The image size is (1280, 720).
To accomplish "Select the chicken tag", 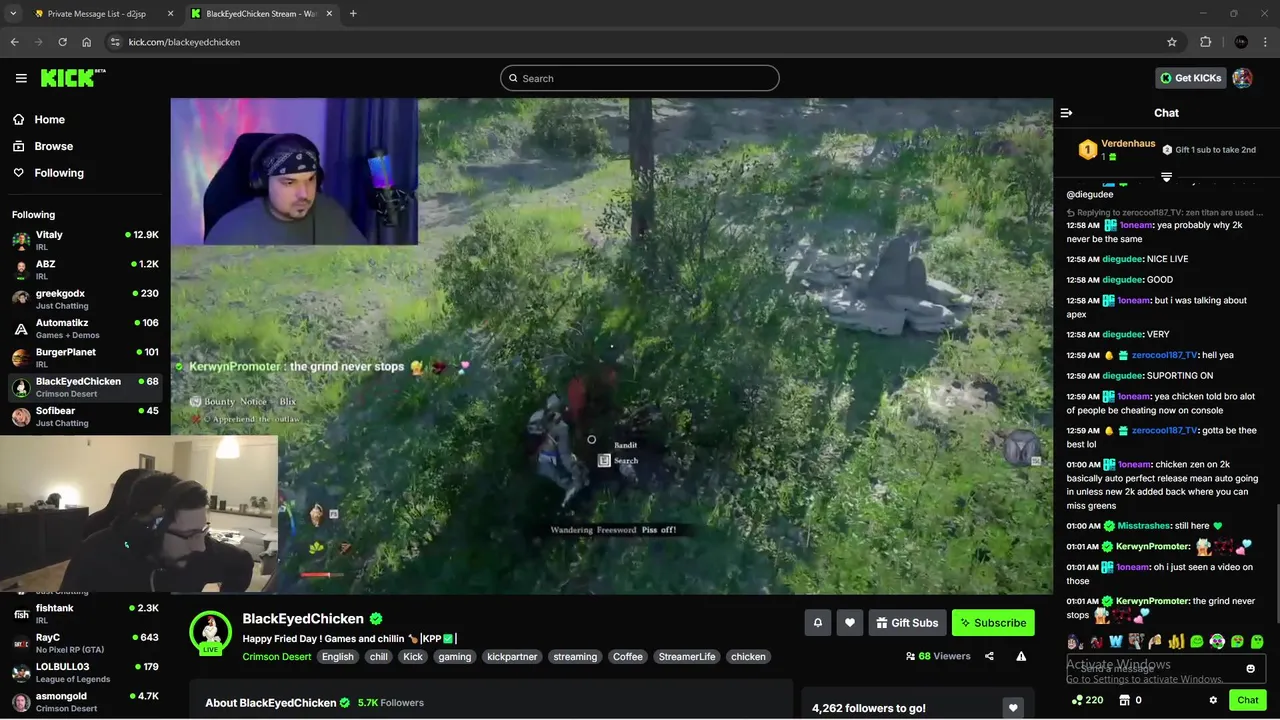I will tap(748, 657).
